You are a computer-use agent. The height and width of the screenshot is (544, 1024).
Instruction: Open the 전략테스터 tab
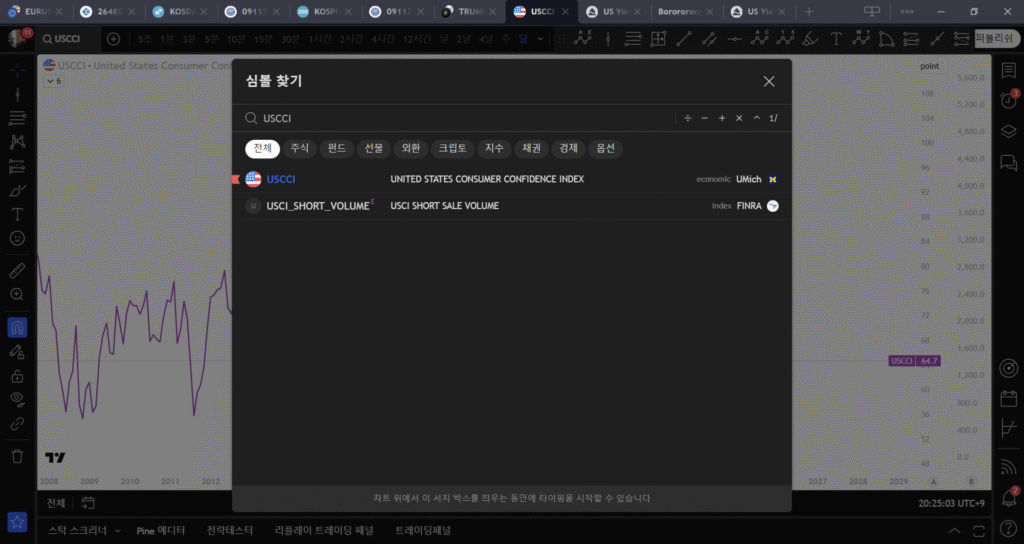tap(230, 530)
